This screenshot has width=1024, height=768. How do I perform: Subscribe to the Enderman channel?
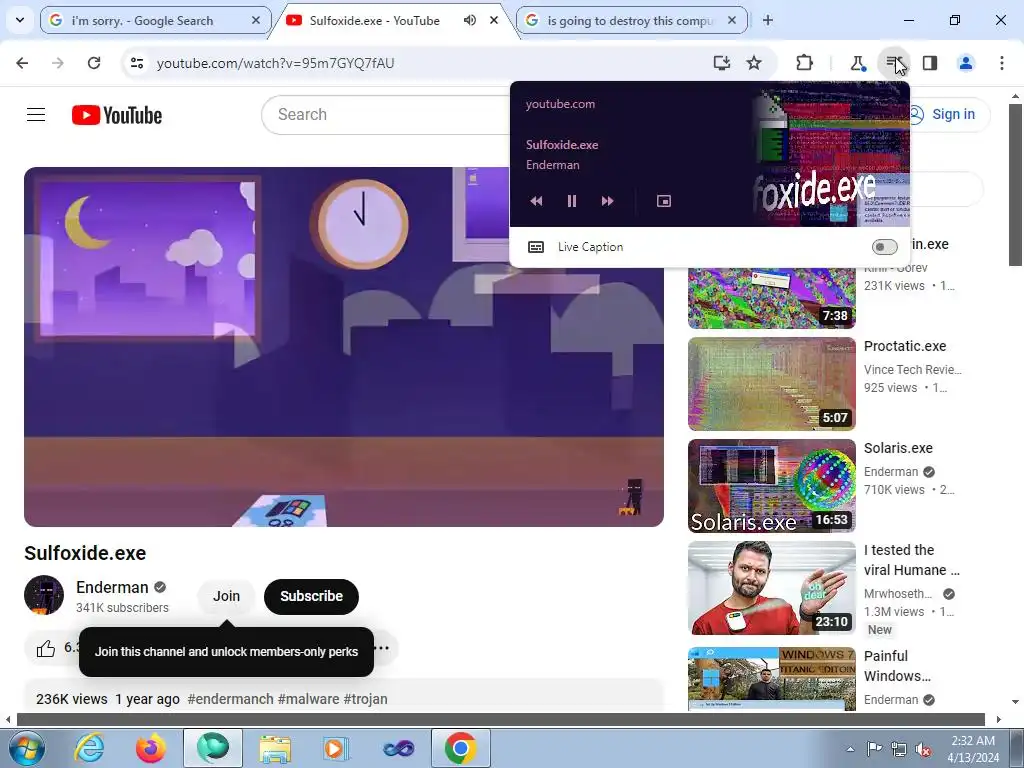(312, 596)
